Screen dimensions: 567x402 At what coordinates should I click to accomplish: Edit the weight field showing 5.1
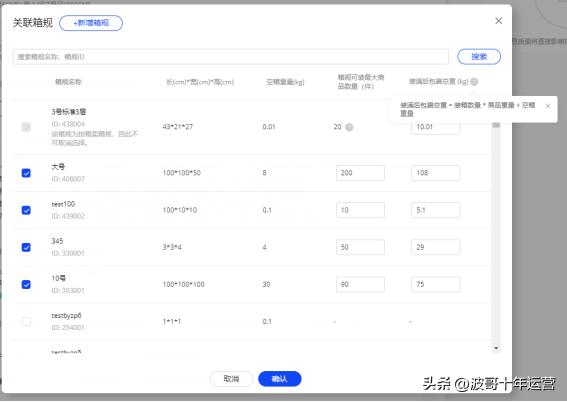[435, 210]
